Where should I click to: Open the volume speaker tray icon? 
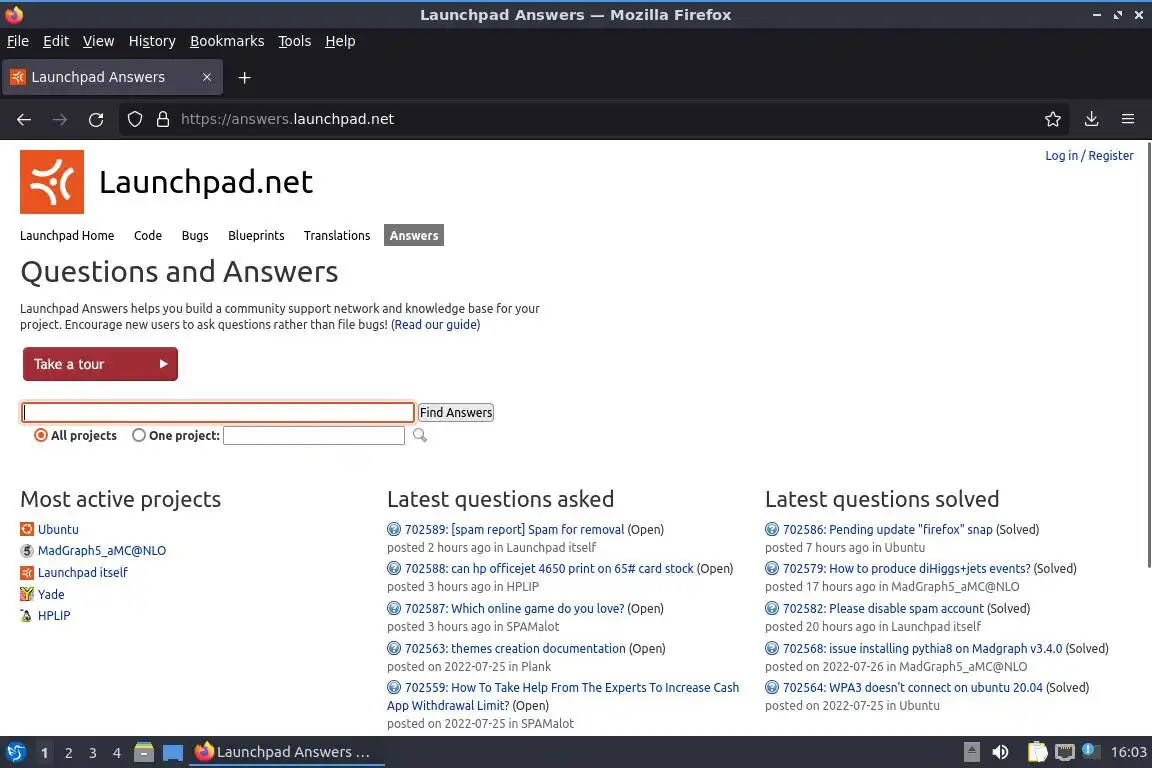click(1000, 752)
